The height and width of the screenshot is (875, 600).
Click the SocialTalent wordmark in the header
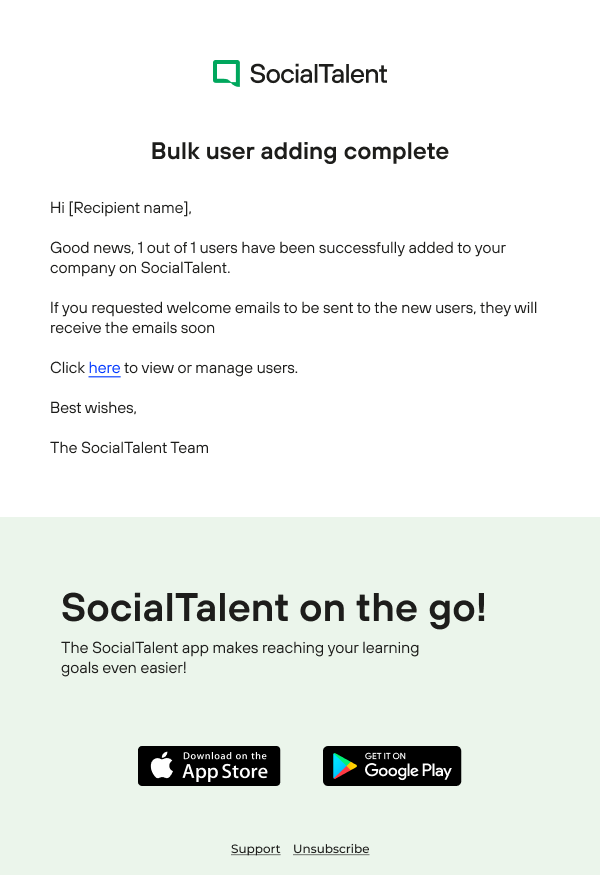pos(318,73)
